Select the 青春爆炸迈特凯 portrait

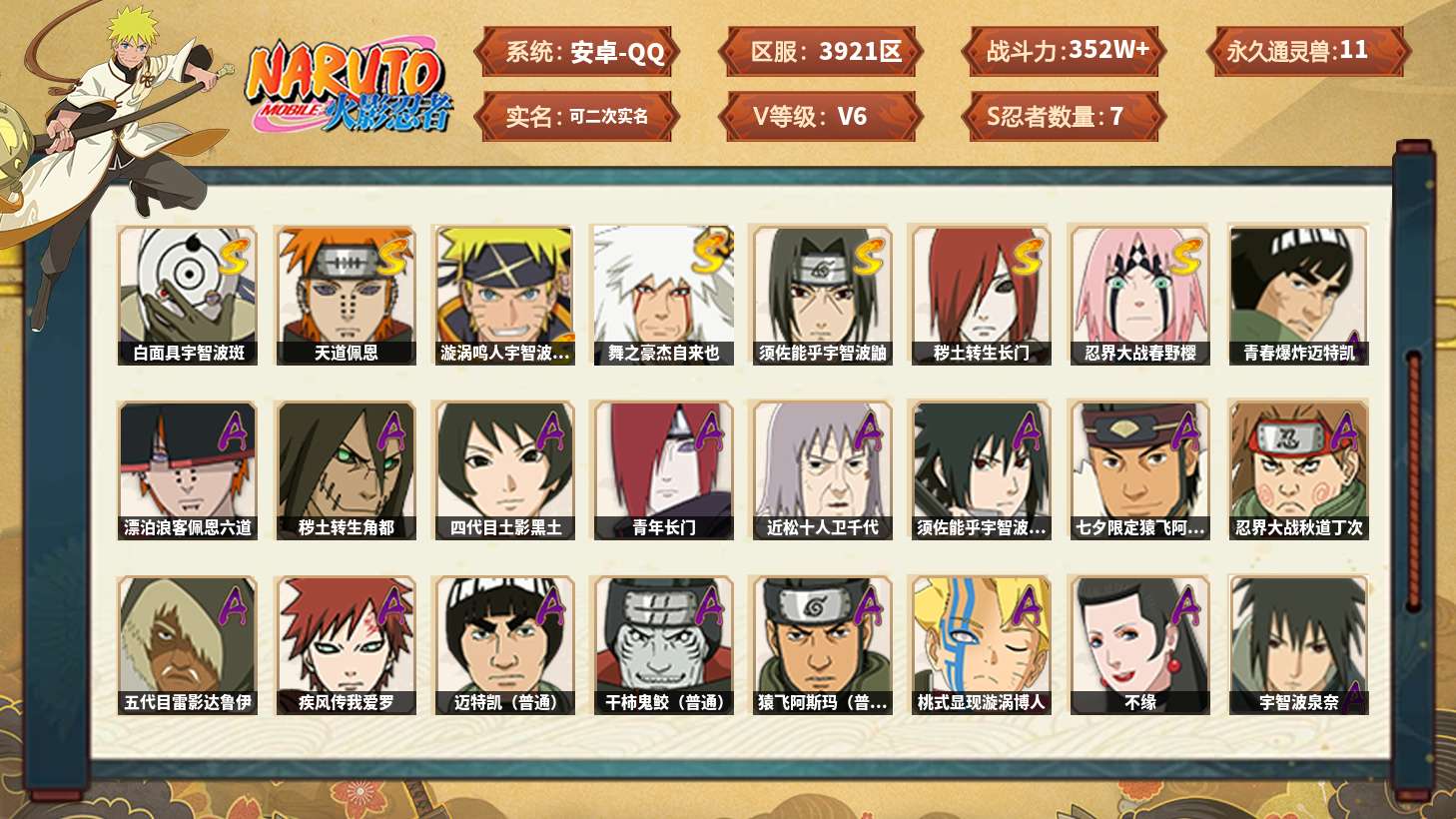tap(1298, 296)
